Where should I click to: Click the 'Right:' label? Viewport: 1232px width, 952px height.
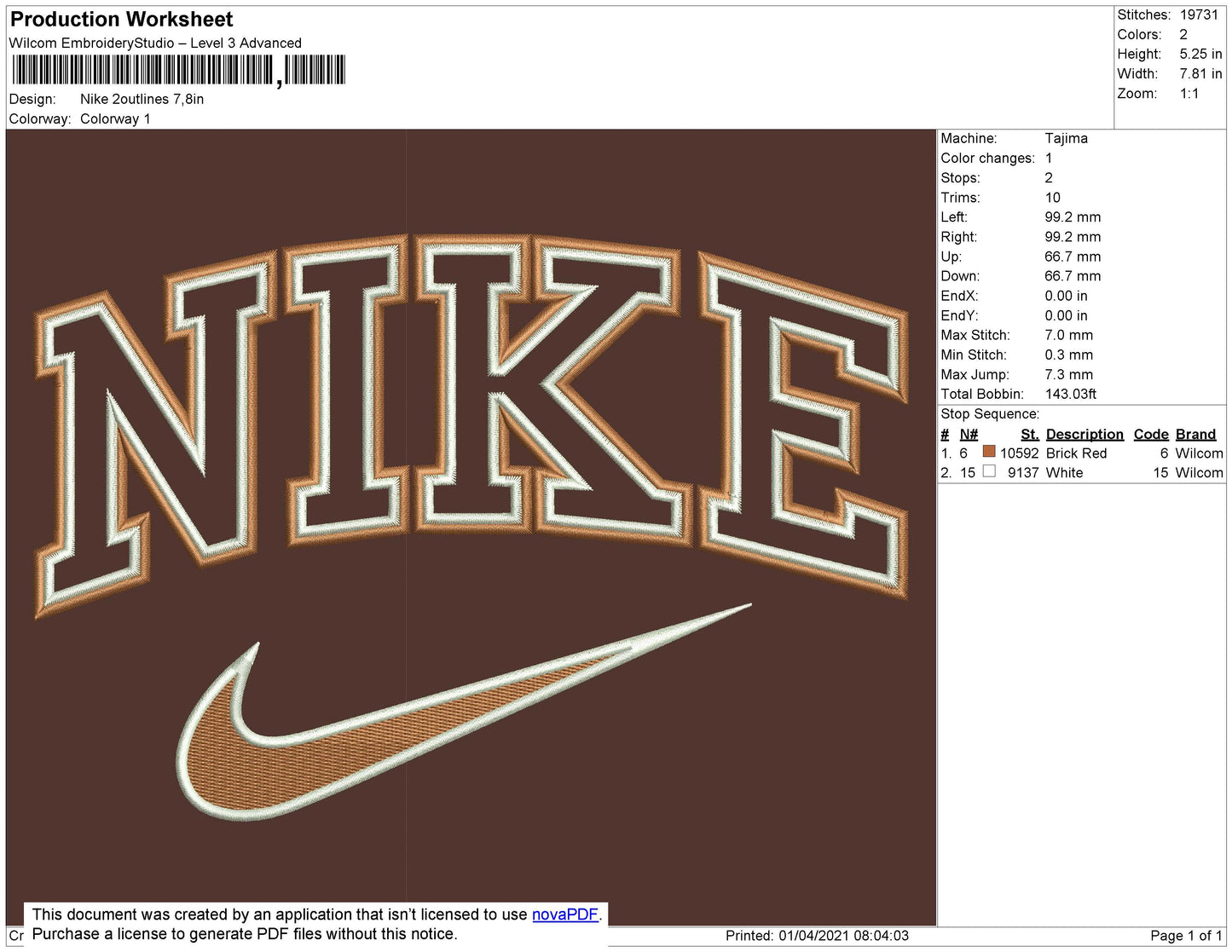958,236
